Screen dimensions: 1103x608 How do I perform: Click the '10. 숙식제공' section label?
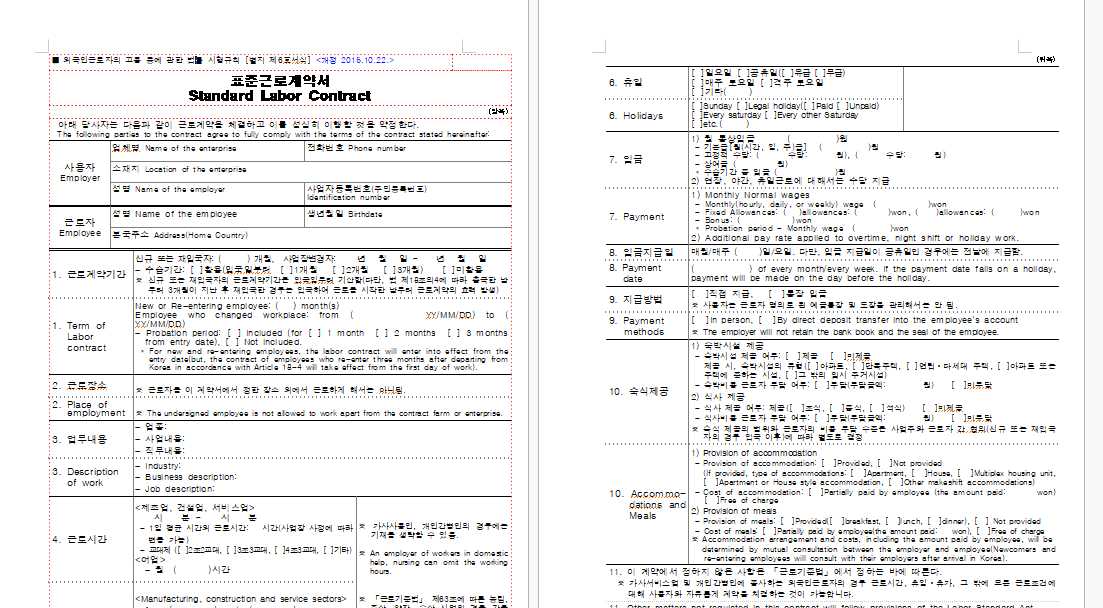(639, 391)
